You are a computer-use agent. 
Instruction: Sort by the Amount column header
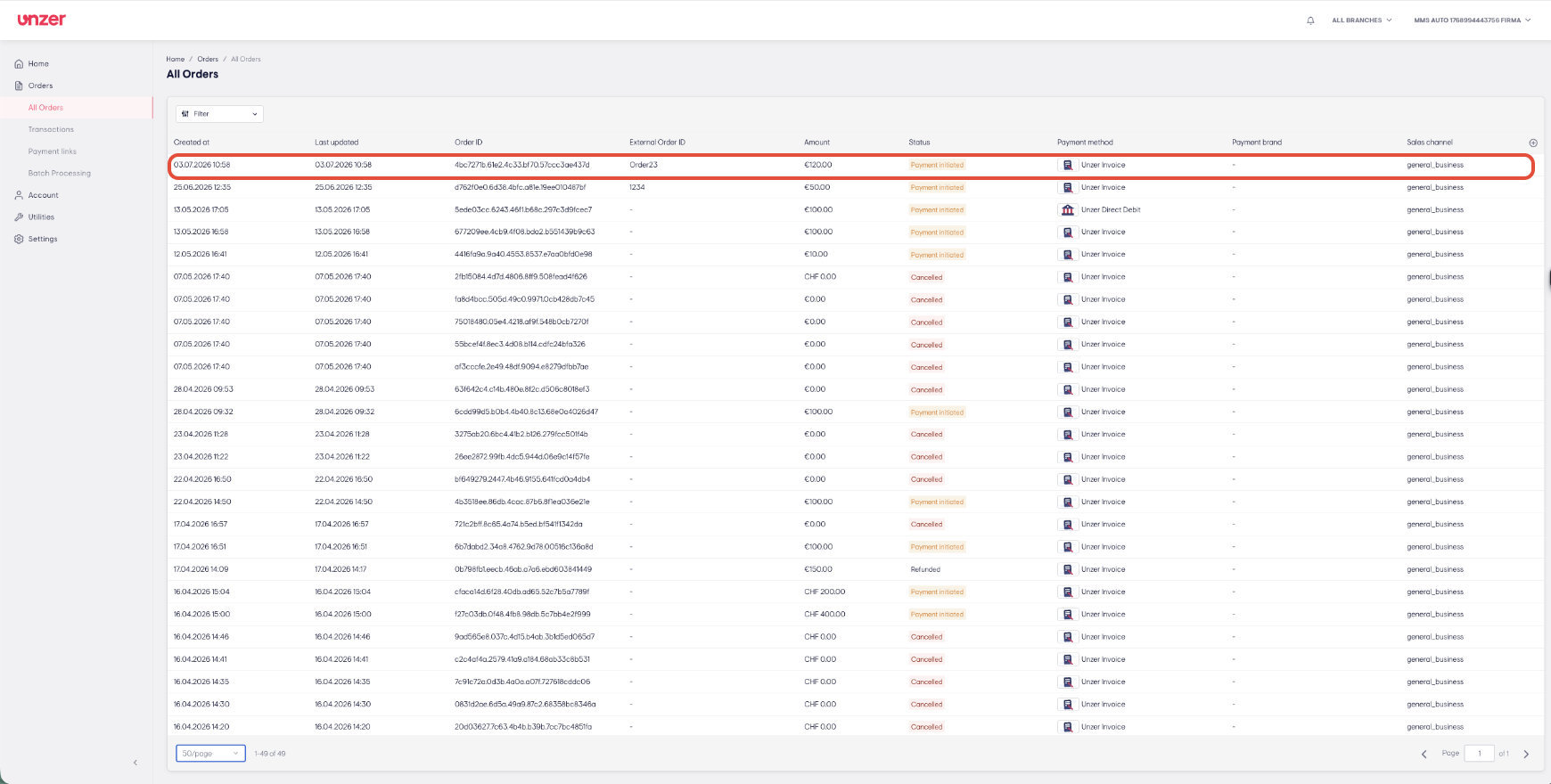click(817, 143)
